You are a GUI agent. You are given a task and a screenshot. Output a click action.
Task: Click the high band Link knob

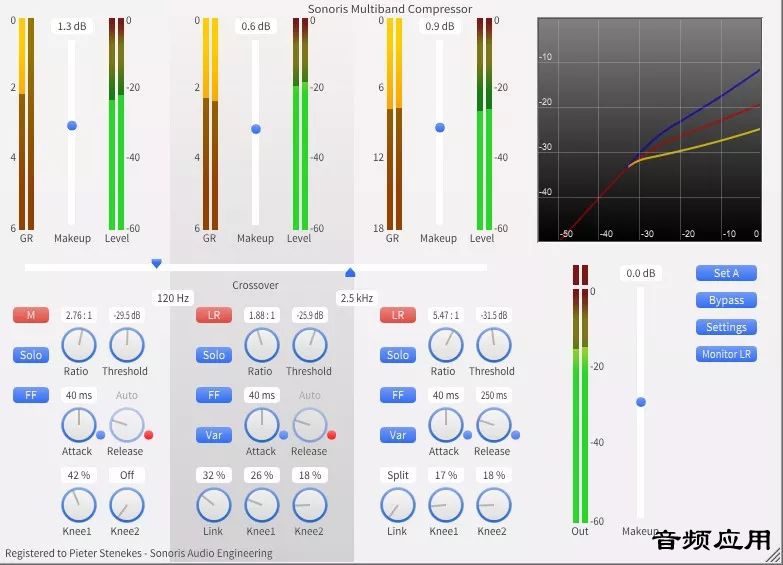pyautogui.click(x=397, y=505)
